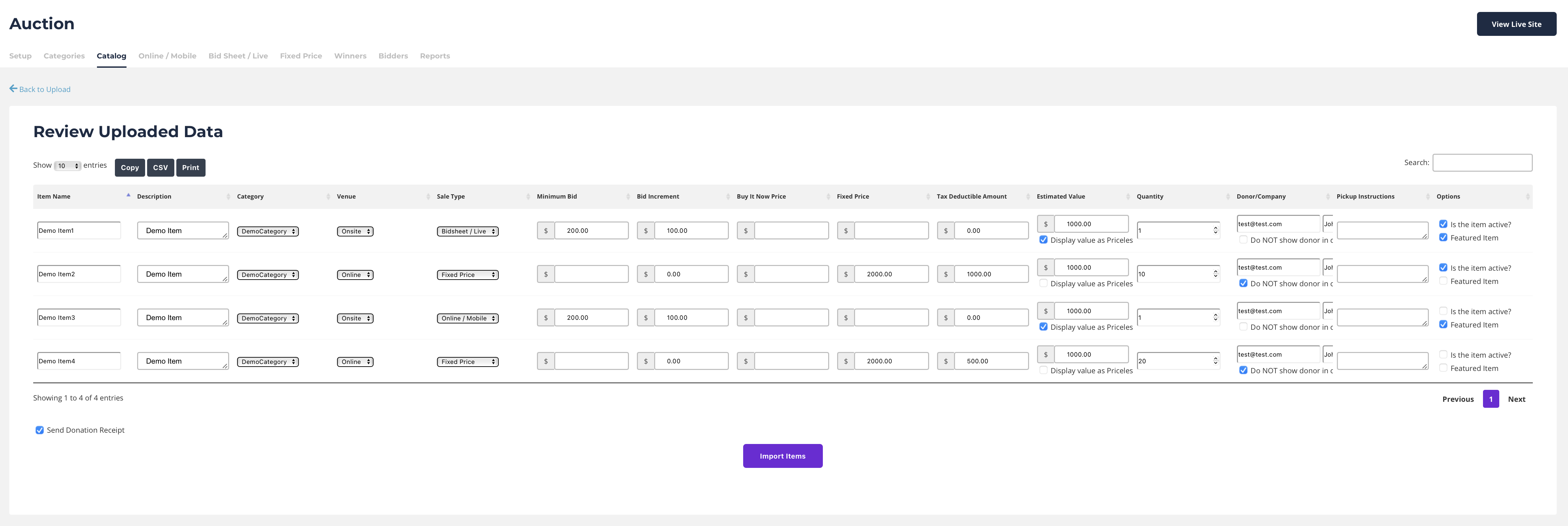This screenshot has height=526, width=1568.
Task: Open the Online / Mobile tab
Action: tap(167, 56)
